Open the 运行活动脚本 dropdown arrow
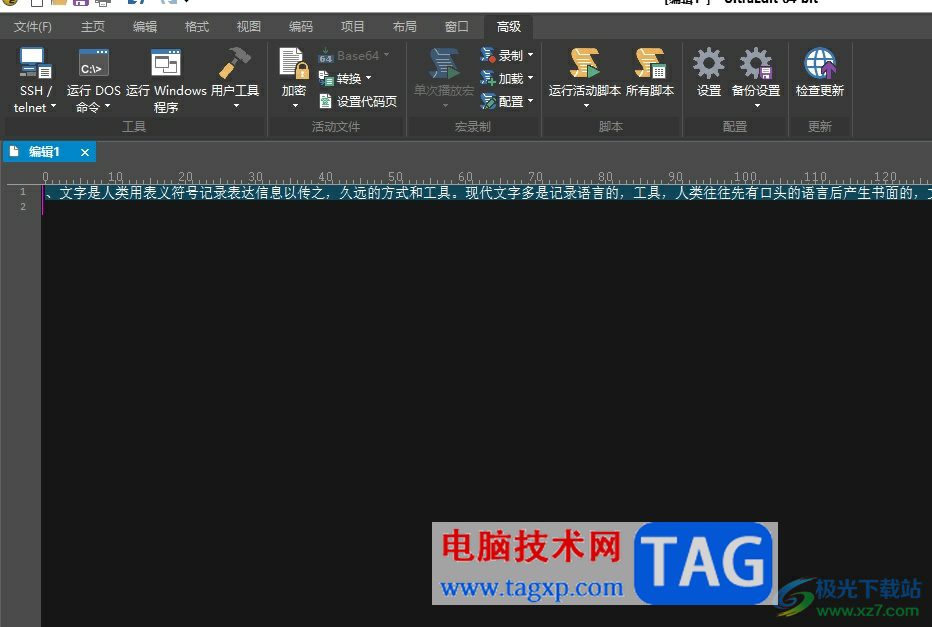The width and height of the screenshot is (932, 627). pos(586,106)
